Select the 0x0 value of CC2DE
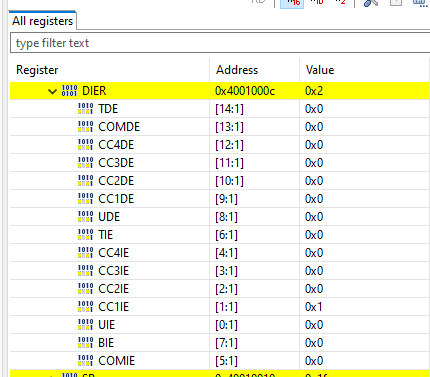Viewport: 430px width, 377px height. pos(314,181)
